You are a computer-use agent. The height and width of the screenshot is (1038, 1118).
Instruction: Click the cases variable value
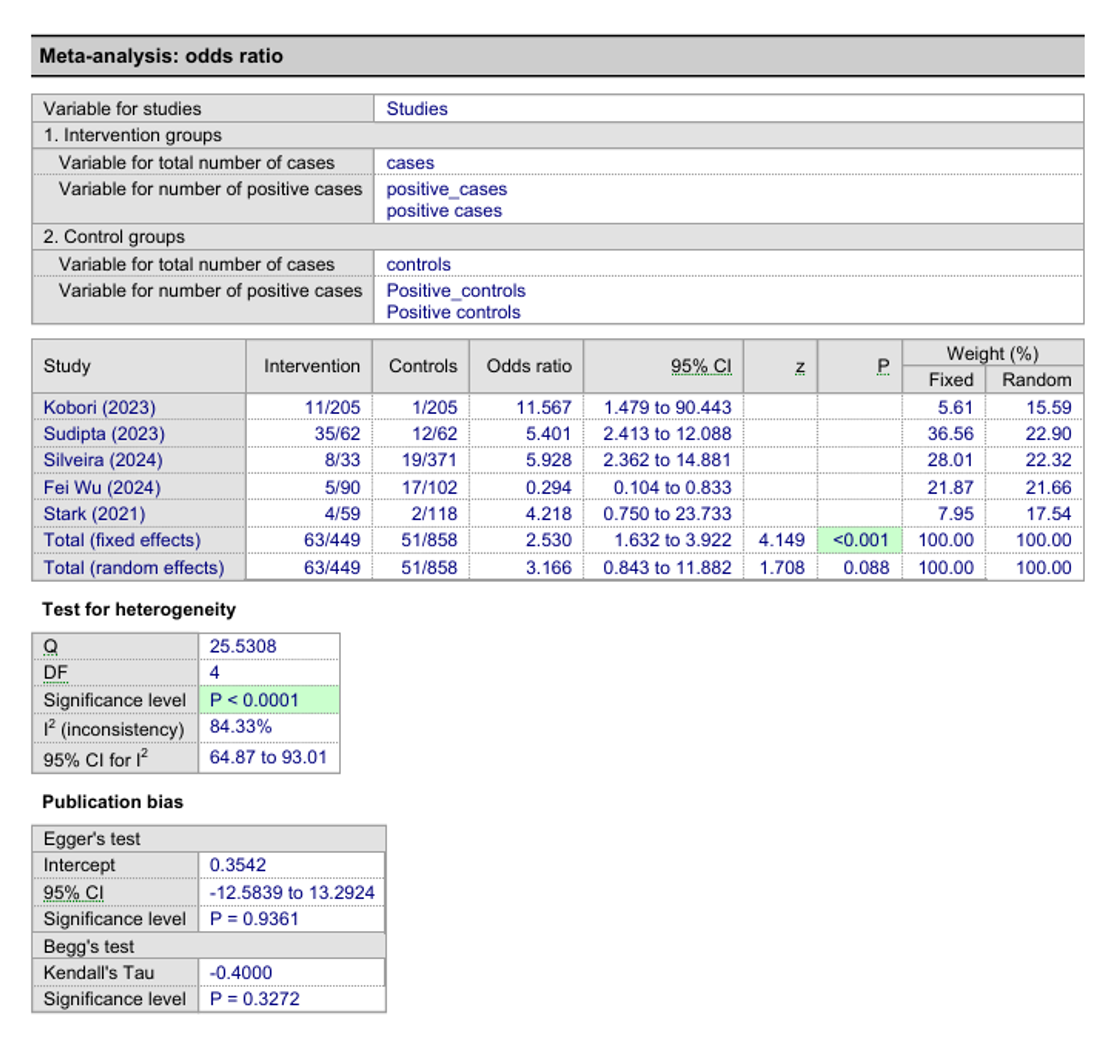410,163
